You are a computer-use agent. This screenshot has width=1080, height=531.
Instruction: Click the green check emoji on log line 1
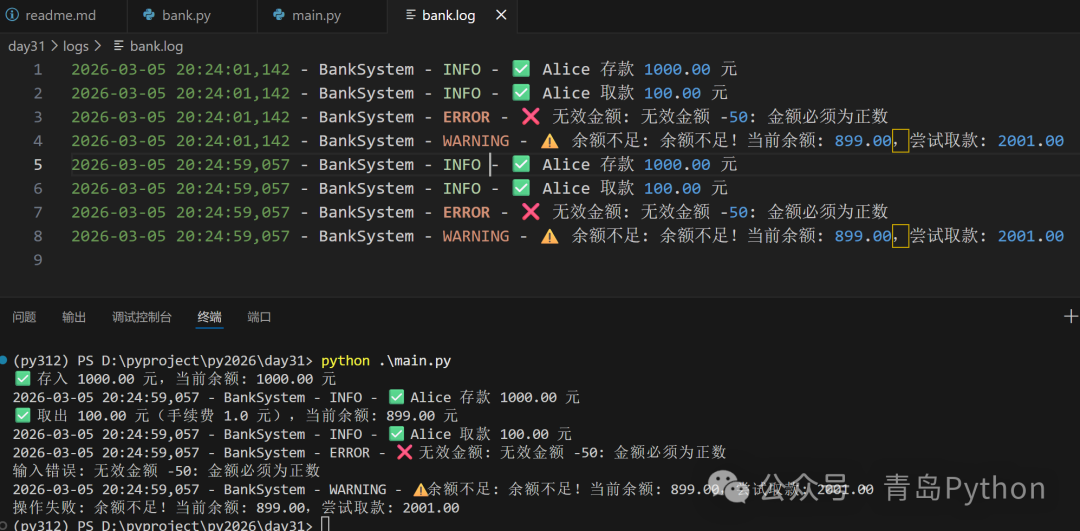tap(521, 69)
